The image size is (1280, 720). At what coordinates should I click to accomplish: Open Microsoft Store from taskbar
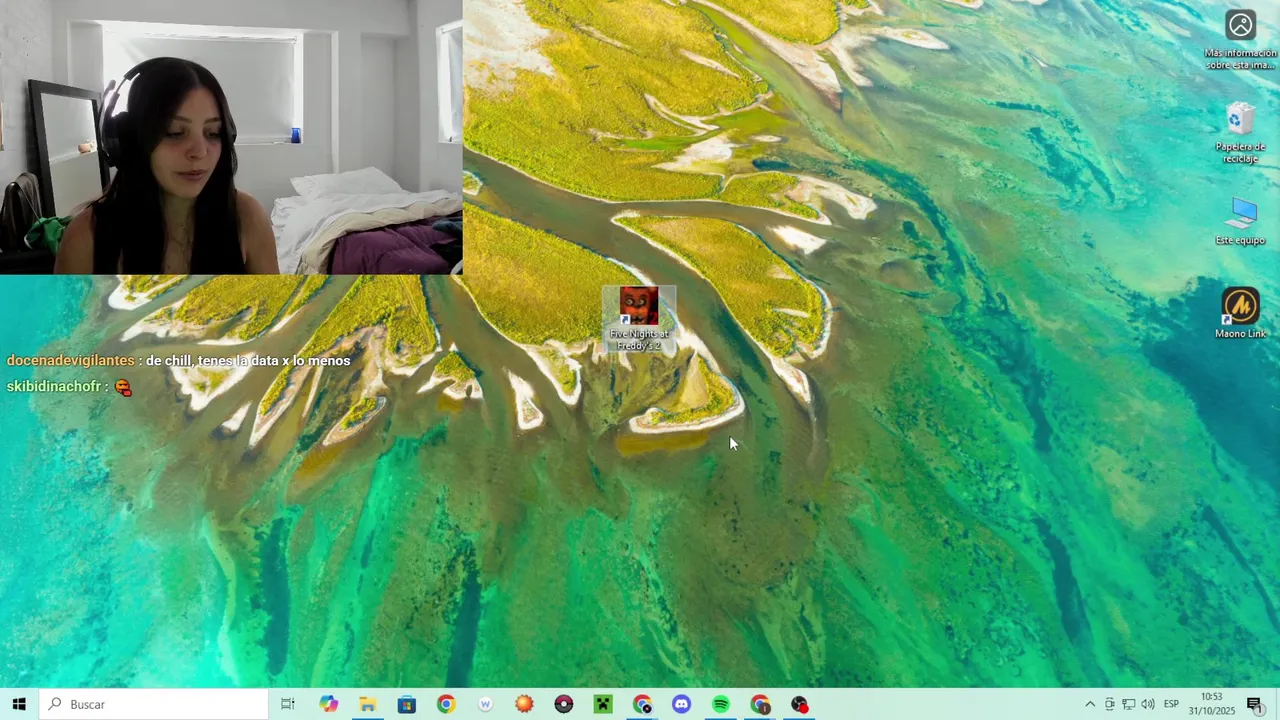click(407, 704)
